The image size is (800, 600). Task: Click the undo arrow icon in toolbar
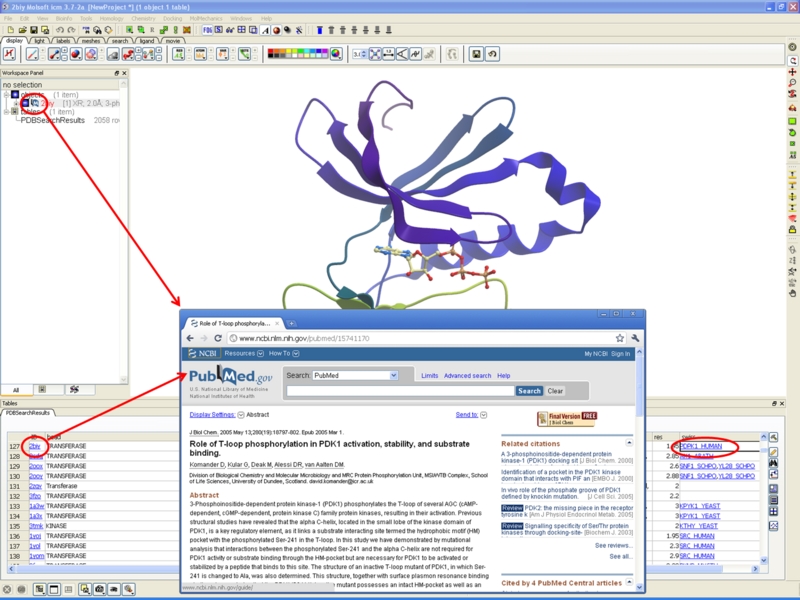(x=59, y=30)
